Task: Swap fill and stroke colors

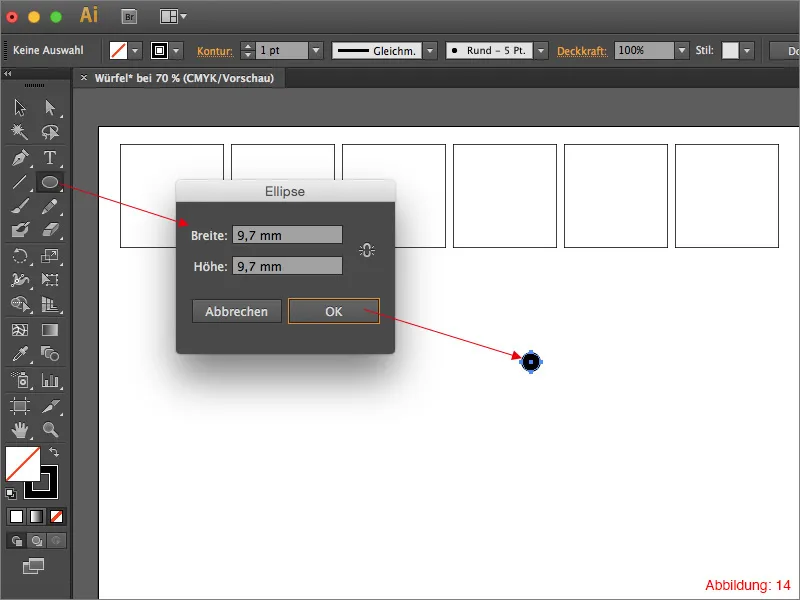Action: (54, 452)
